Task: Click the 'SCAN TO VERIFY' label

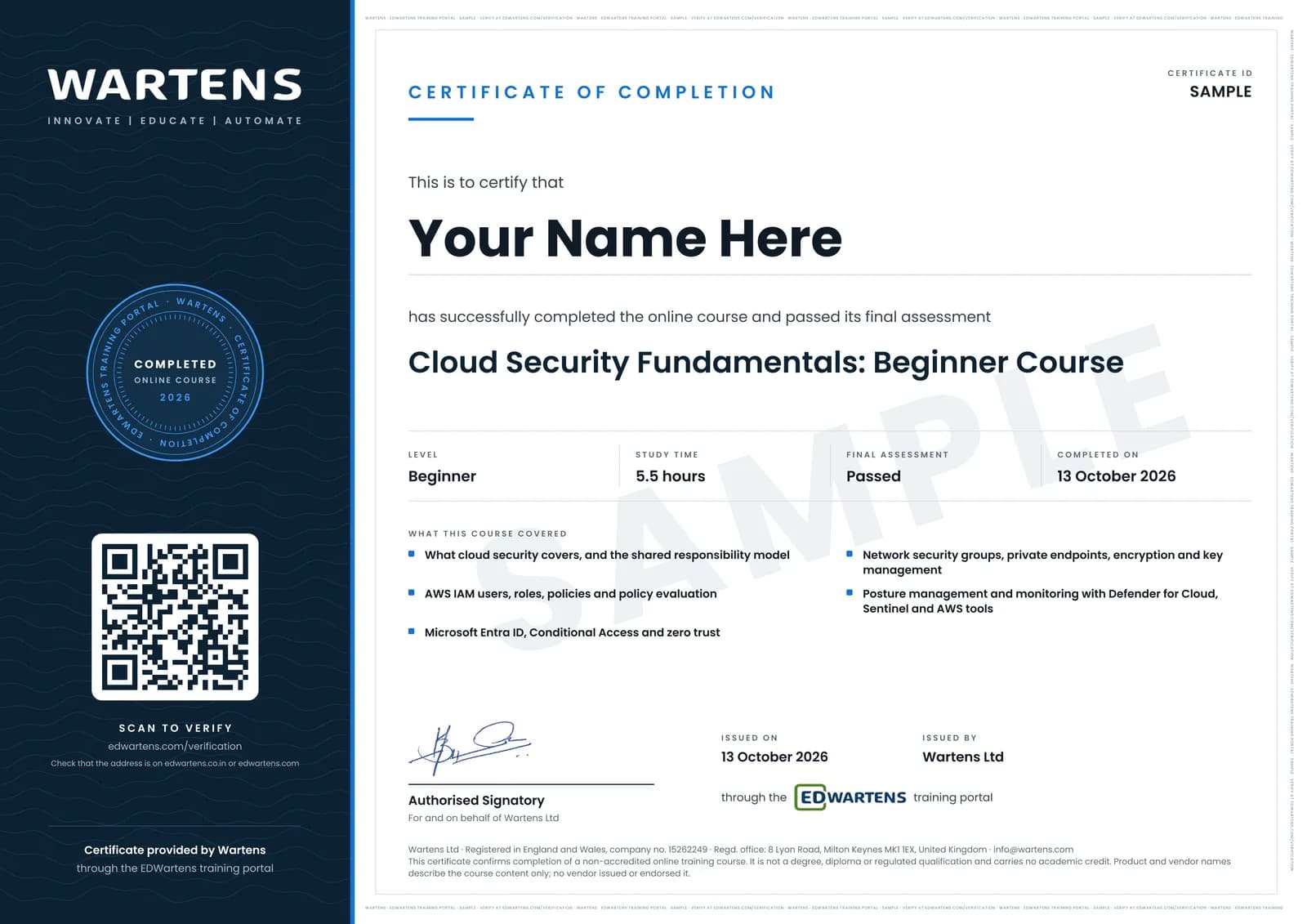Action: [175, 728]
